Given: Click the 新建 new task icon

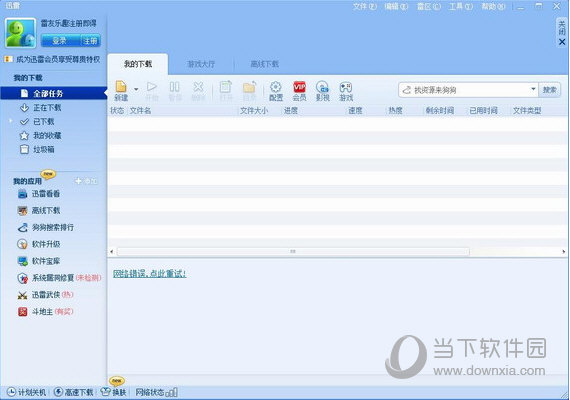Looking at the screenshot, I should (x=121, y=91).
